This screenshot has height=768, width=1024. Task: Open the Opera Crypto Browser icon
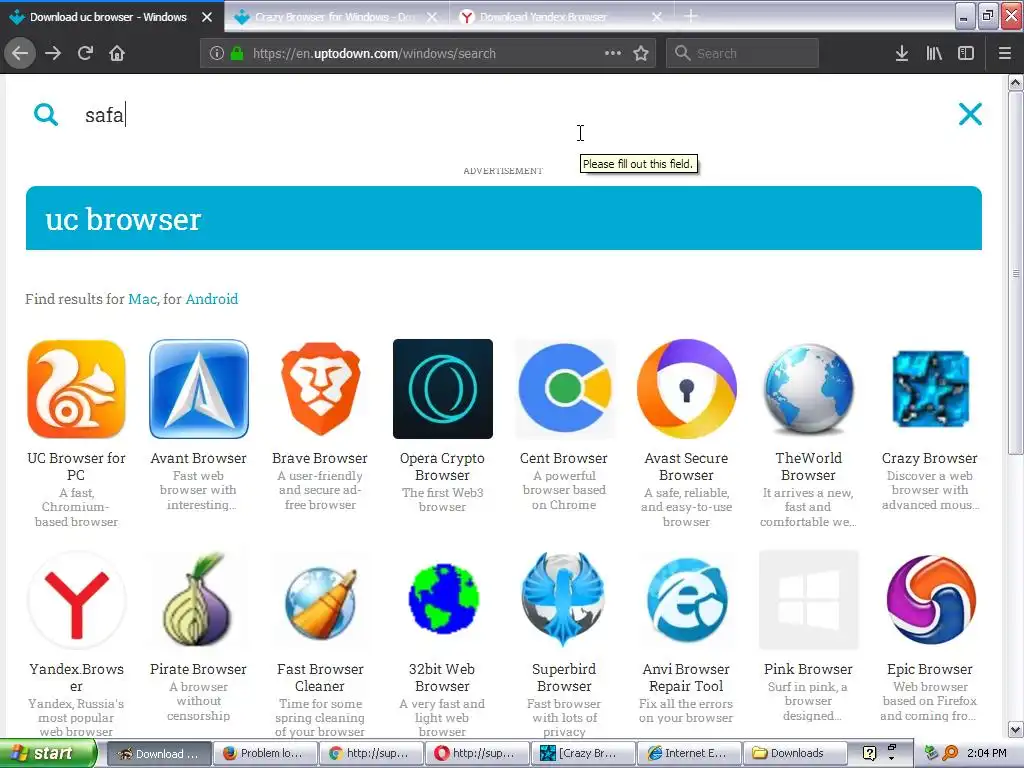443,389
